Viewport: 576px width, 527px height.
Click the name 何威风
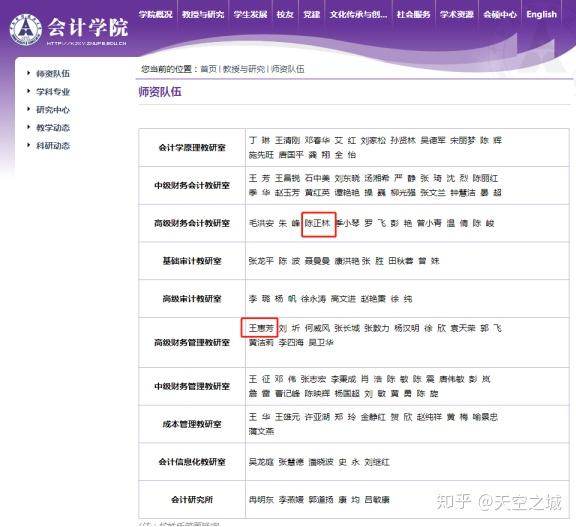pyautogui.click(x=317, y=328)
